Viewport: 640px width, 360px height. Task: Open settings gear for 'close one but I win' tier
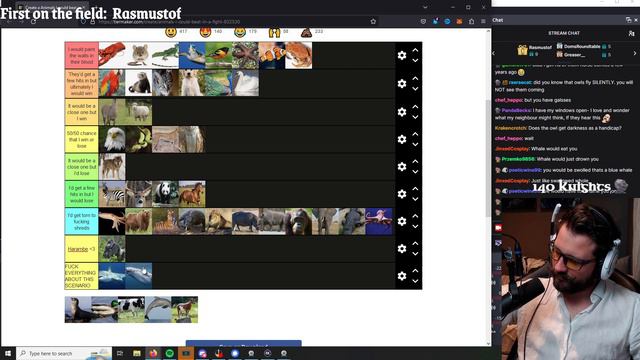pyautogui.click(x=402, y=112)
